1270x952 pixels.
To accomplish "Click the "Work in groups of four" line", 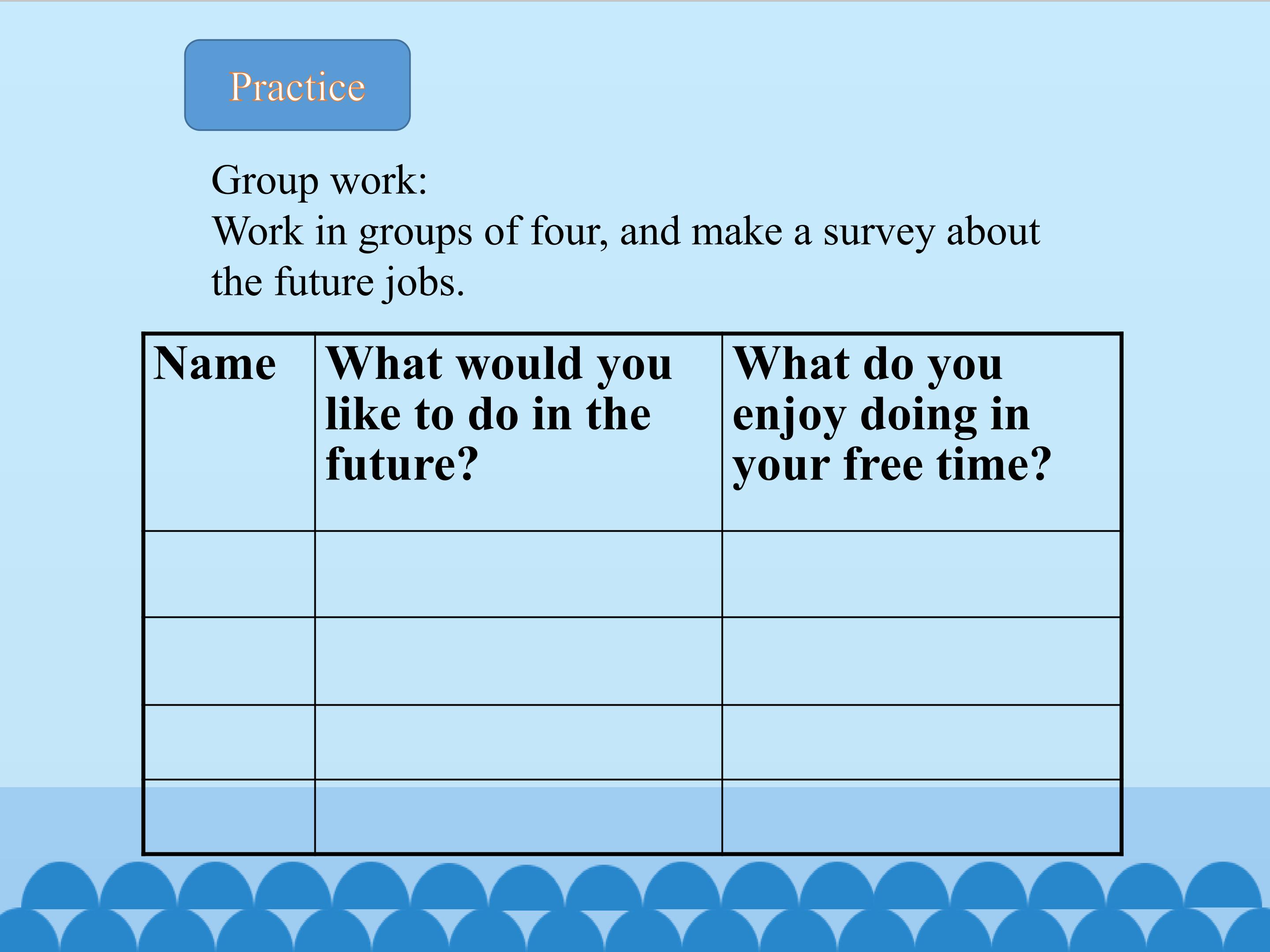I will point(625,231).
